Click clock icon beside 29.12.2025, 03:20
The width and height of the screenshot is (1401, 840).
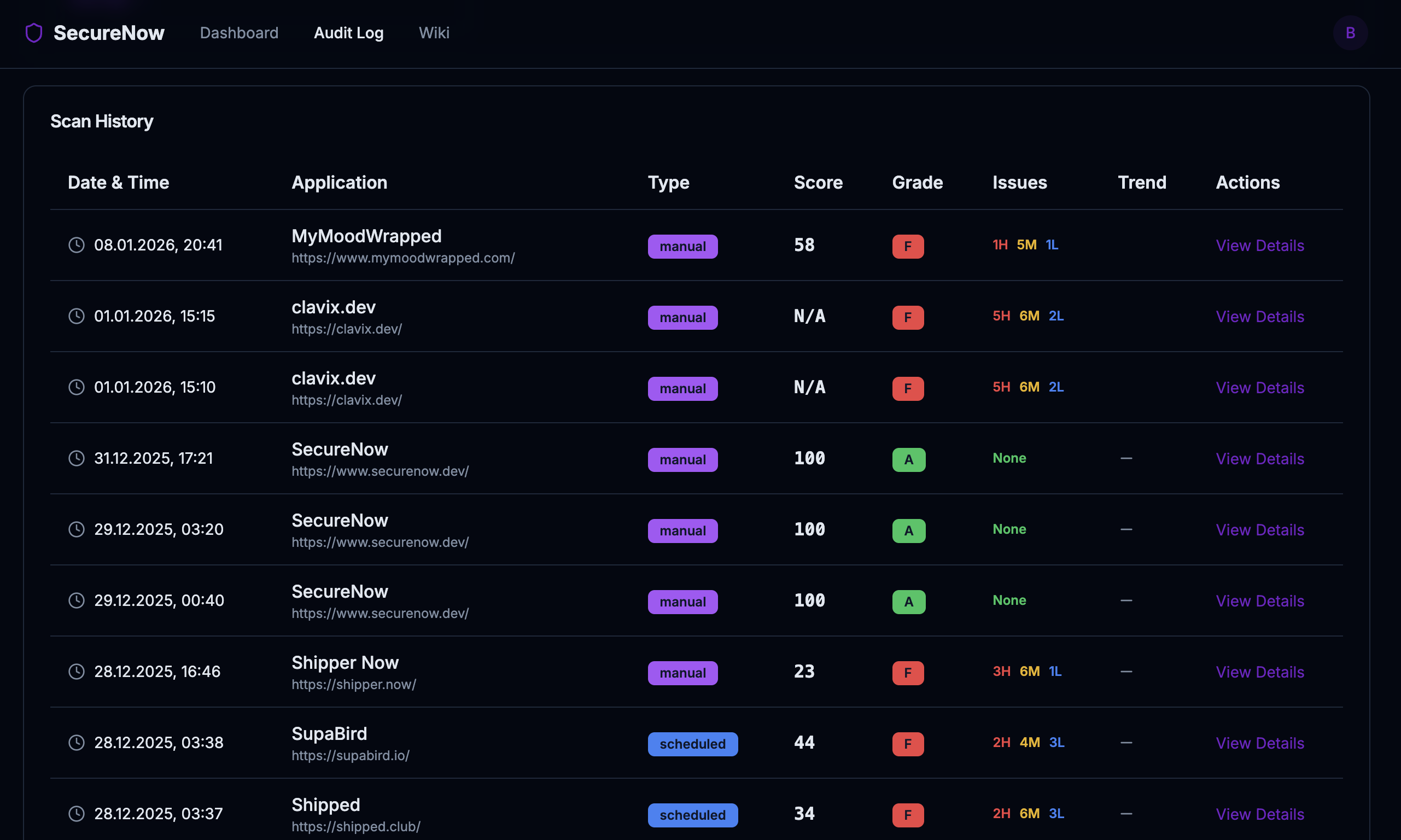coord(77,529)
